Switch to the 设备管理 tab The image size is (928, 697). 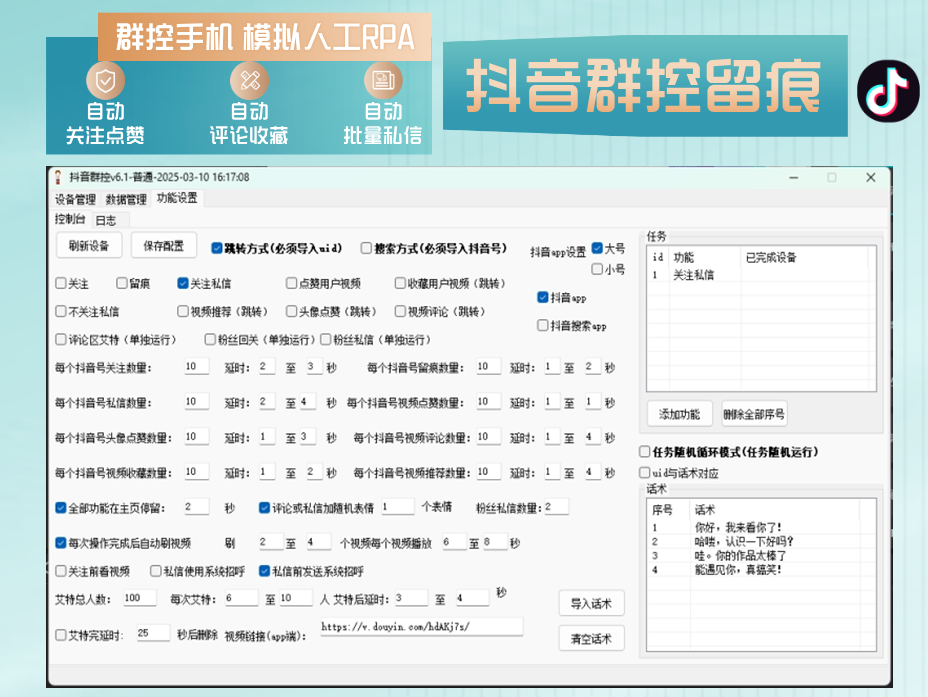75,199
